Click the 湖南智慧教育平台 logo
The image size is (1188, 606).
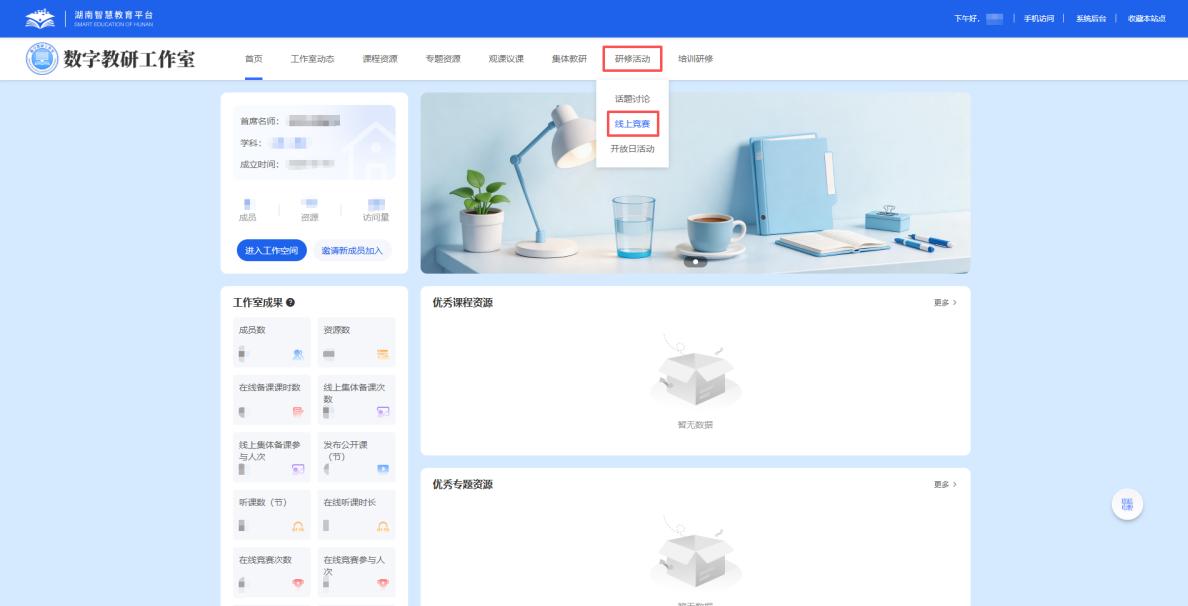89,18
